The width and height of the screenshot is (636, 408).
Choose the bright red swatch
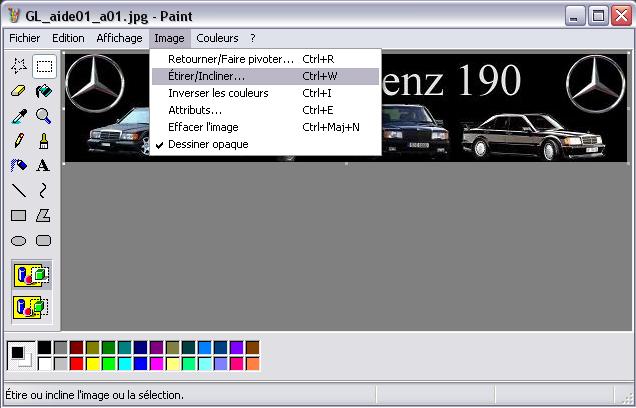tap(76, 364)
